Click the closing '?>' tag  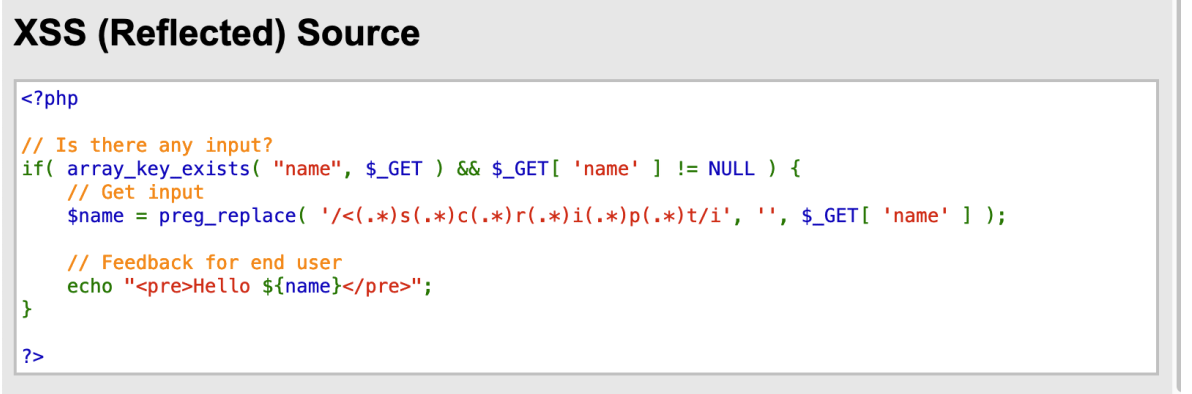pyautogui.click(x=33, y=357)
